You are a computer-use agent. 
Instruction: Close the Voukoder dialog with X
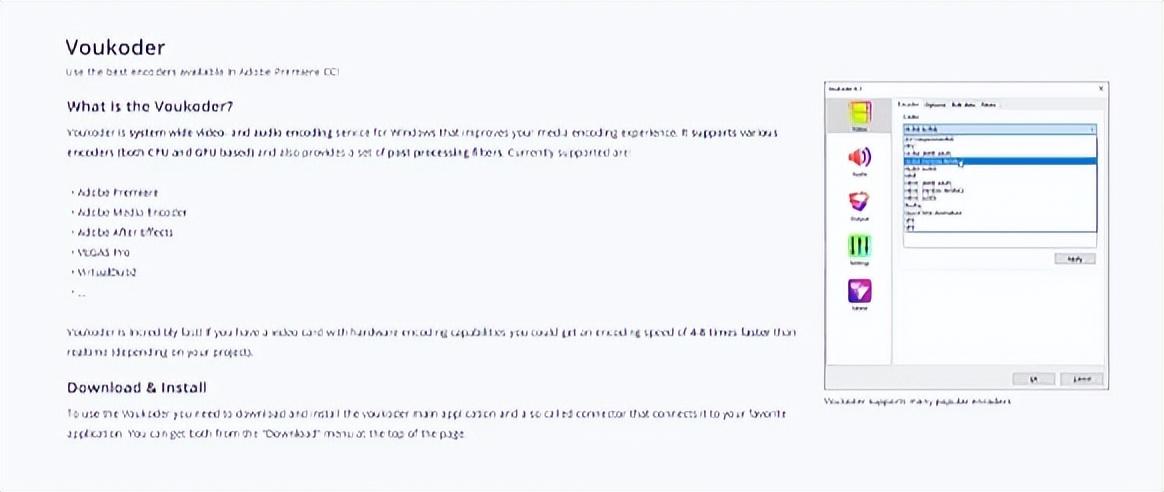1099,88
